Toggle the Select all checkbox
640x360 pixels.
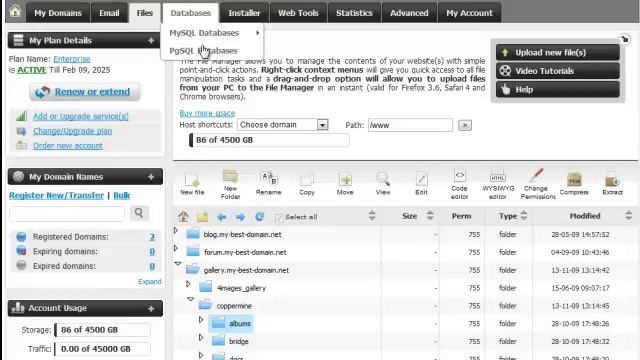point(279,218)
